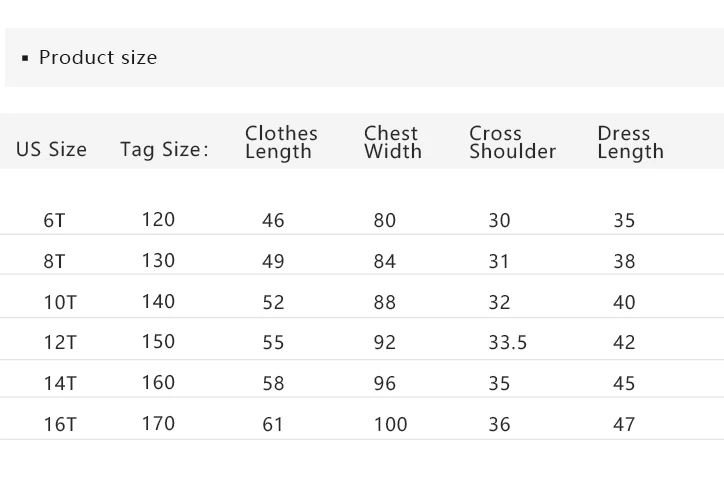Select the 8T size row label
The height and width of the screenshot is (498, 724).
pos(54,261)
